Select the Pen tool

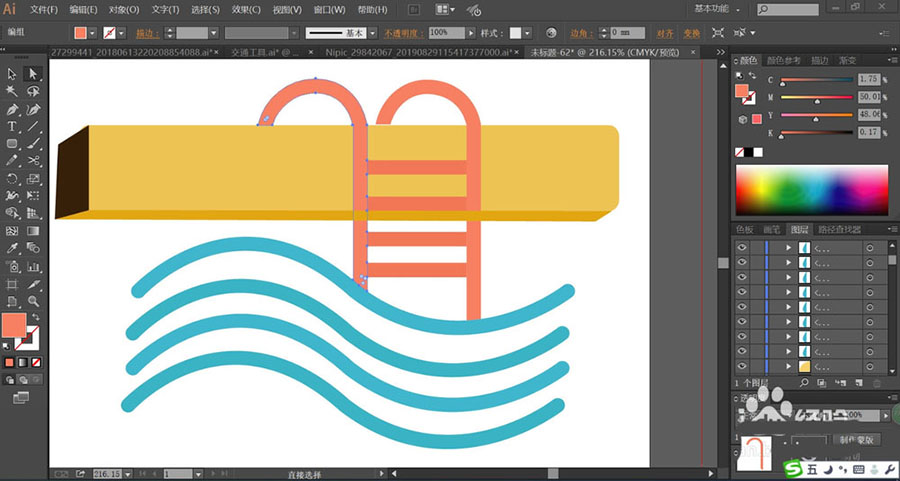coord(12,108)
